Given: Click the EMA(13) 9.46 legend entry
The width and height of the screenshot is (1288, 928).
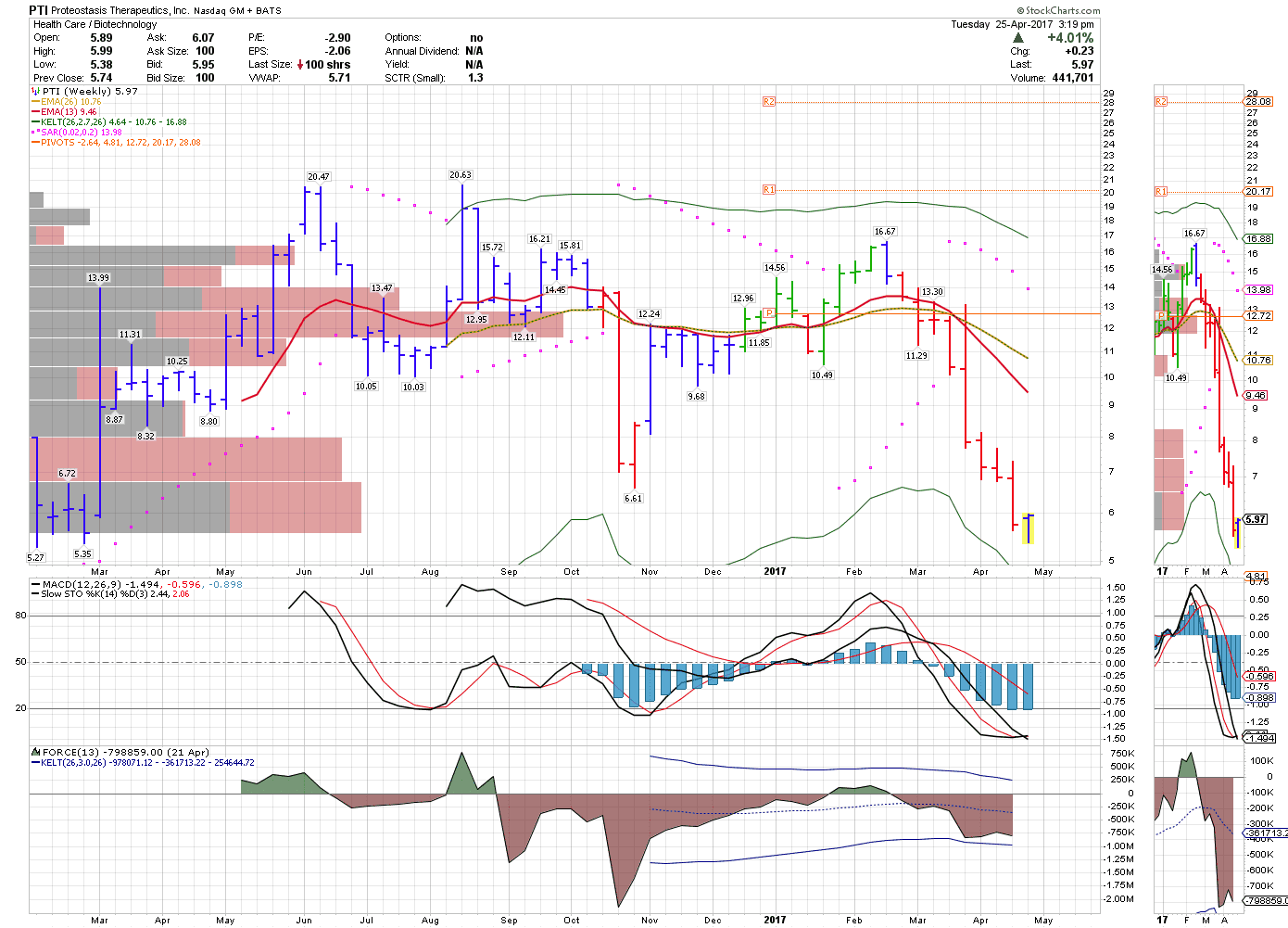Looking at the screenshot, I should click(64, 112).
